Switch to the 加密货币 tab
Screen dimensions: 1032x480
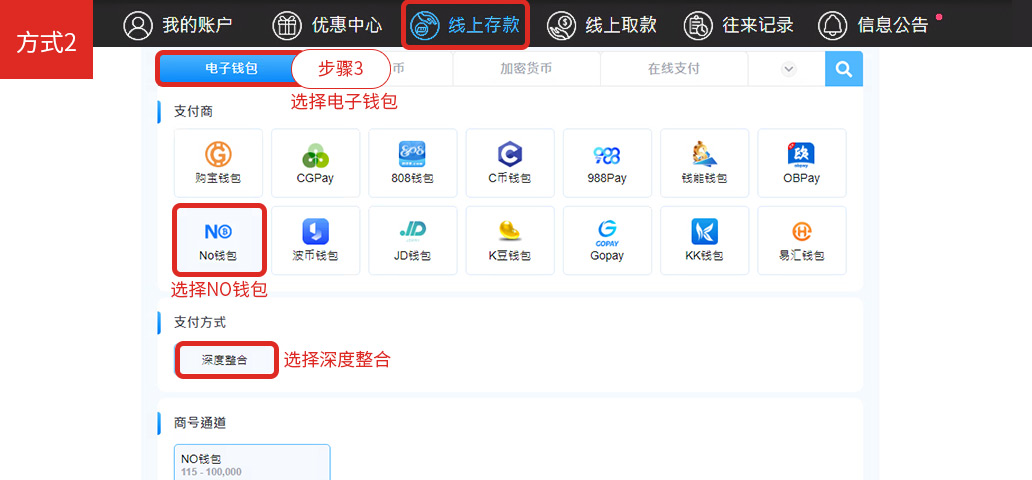coord(527,68)
